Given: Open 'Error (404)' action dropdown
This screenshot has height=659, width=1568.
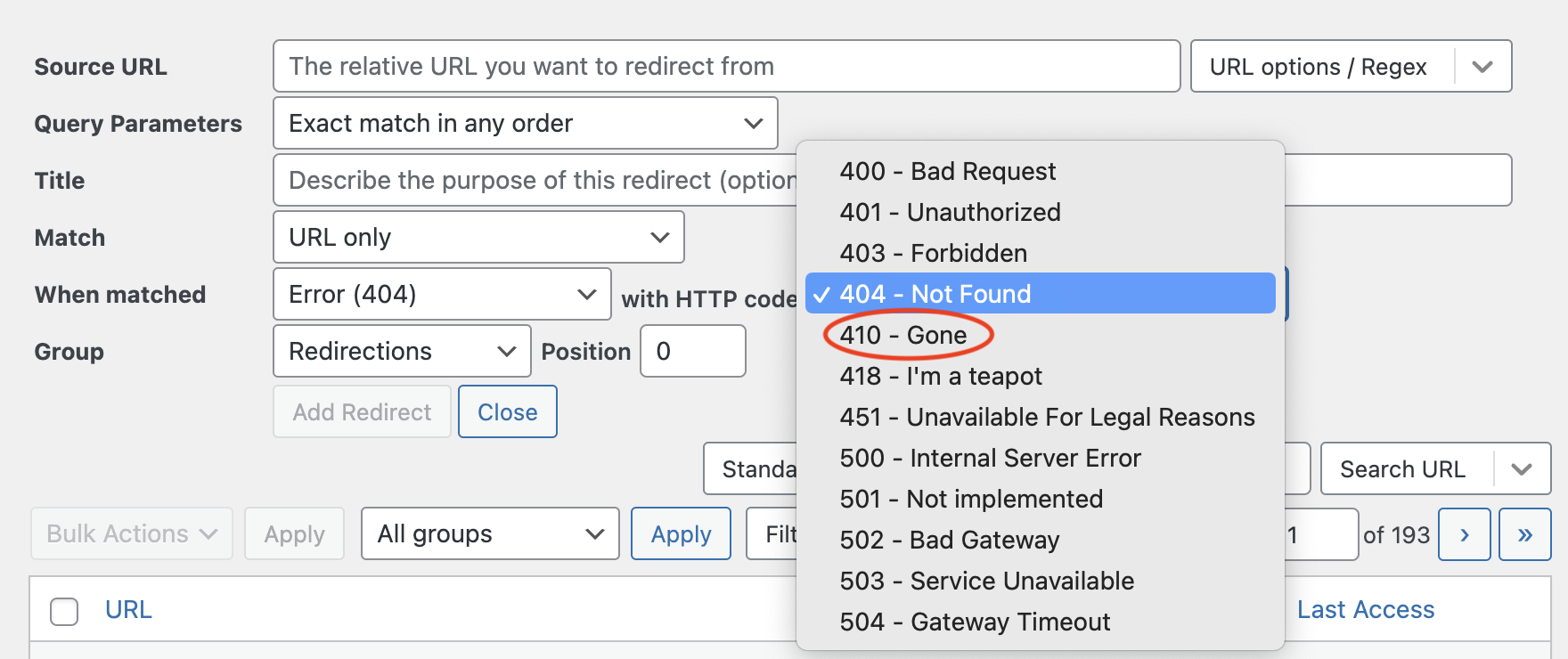Looking at the screenshot, I should pos(442,295).
